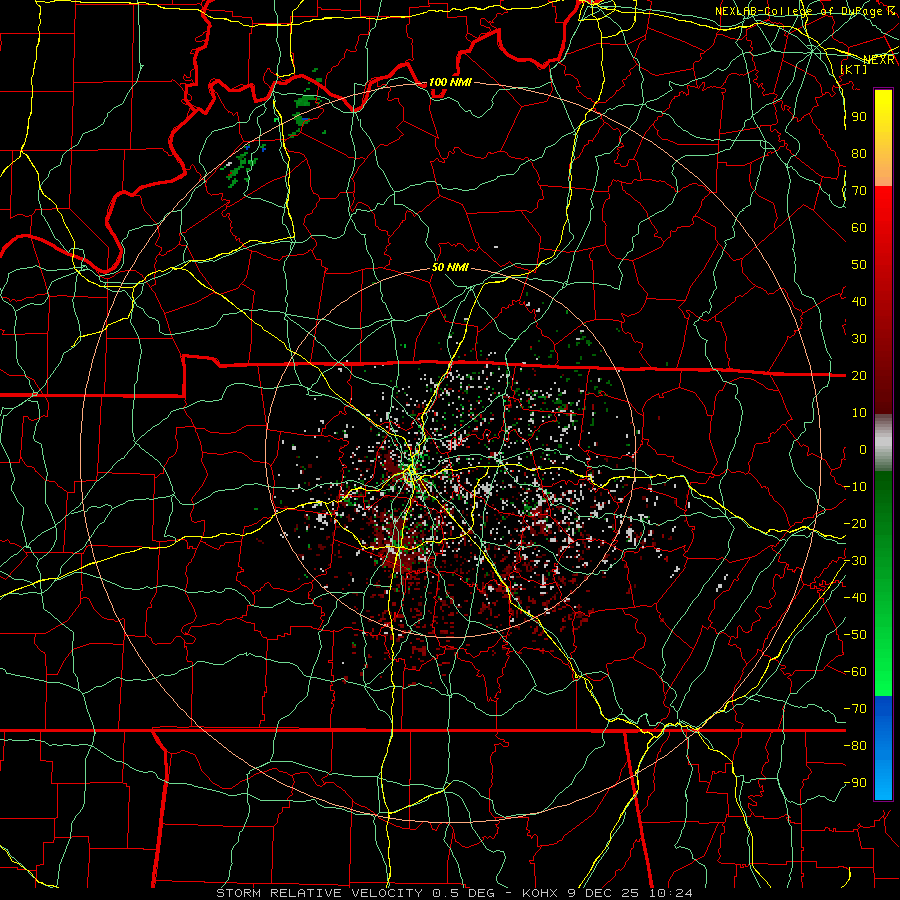Click the positive 70 scale value
Screen dimensions: 900x900
859,191
